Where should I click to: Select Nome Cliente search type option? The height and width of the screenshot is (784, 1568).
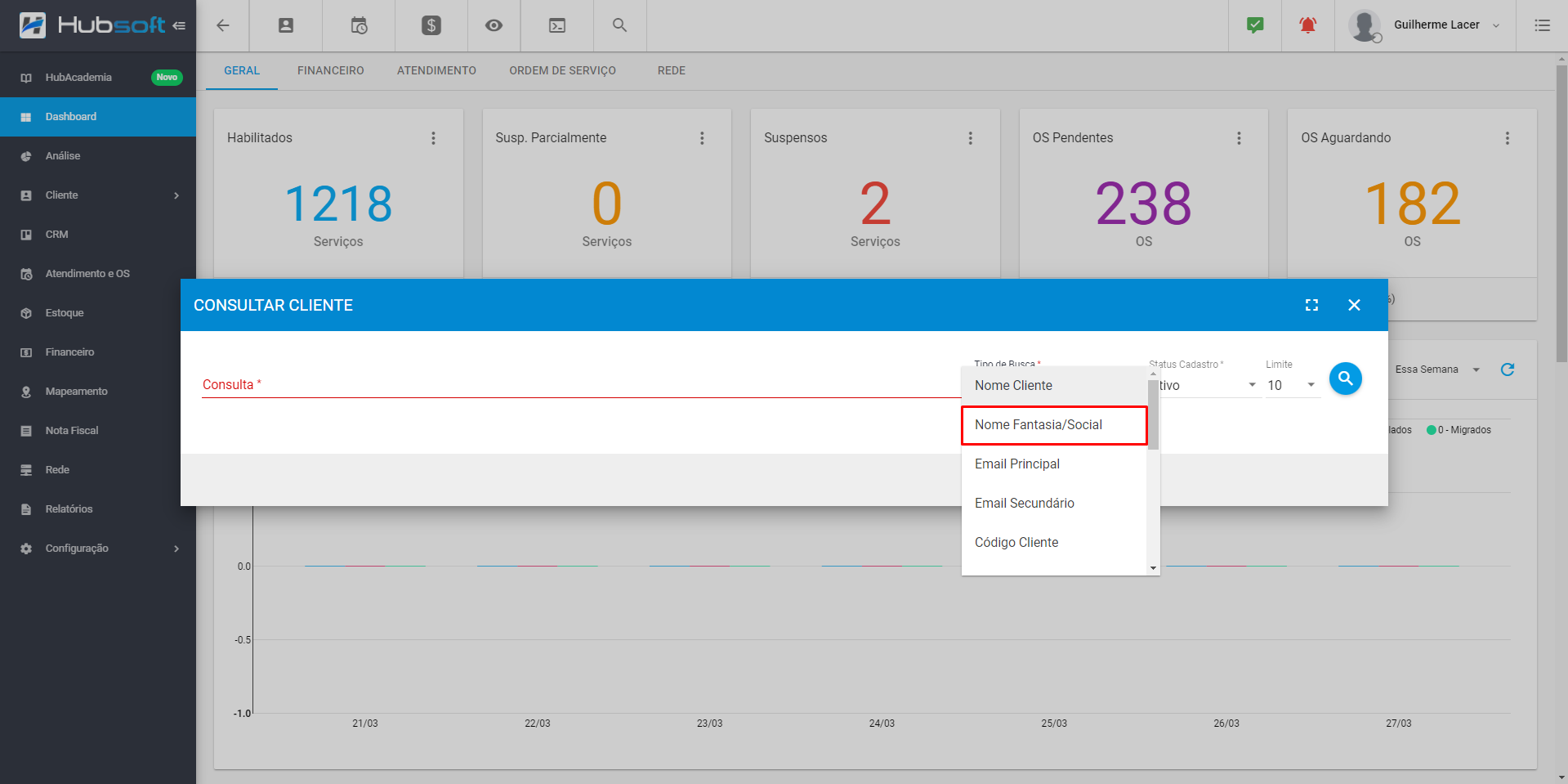[1054, 386]
